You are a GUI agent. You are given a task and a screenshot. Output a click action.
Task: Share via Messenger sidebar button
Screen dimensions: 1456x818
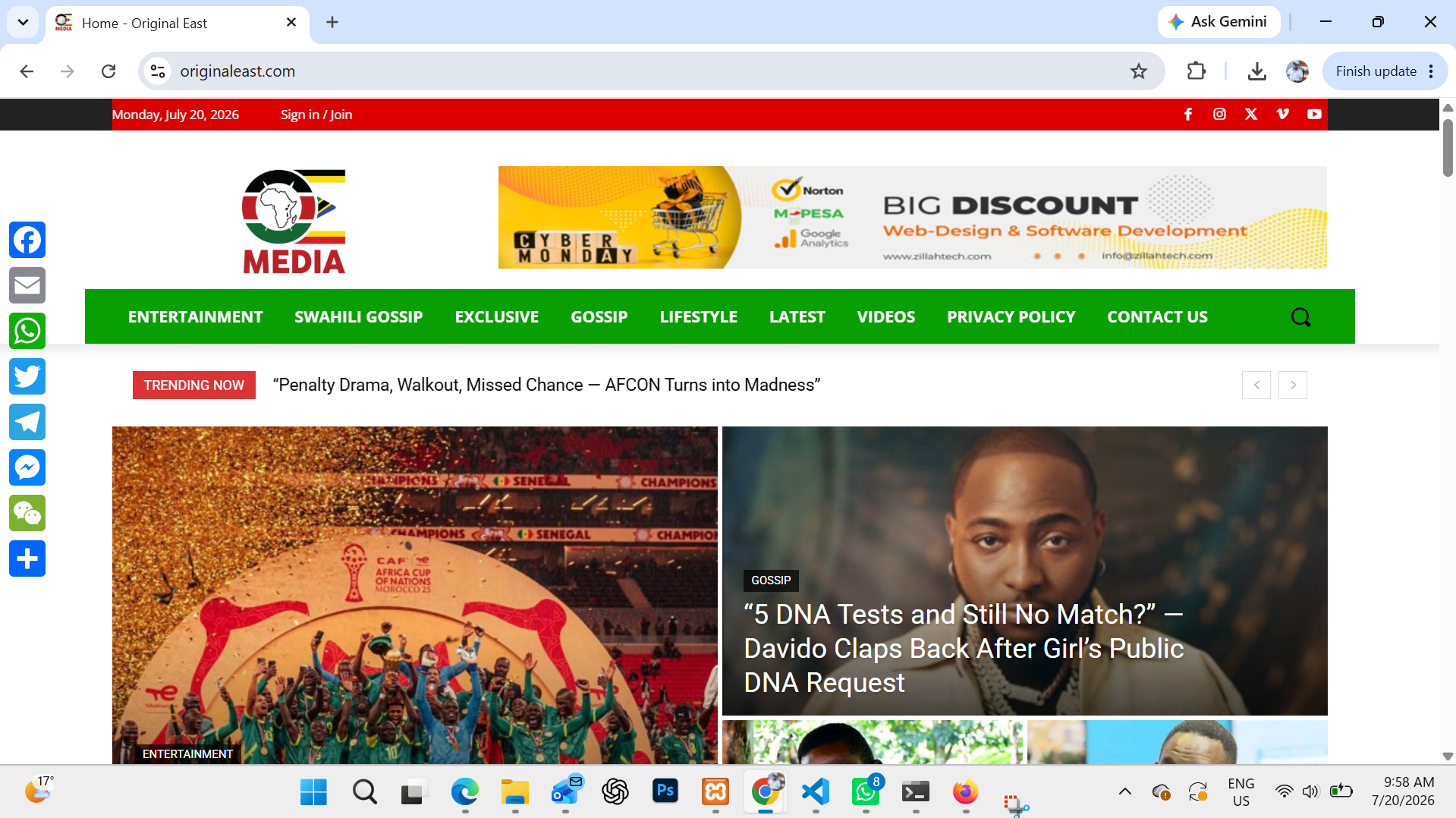(x=27, y=467)
